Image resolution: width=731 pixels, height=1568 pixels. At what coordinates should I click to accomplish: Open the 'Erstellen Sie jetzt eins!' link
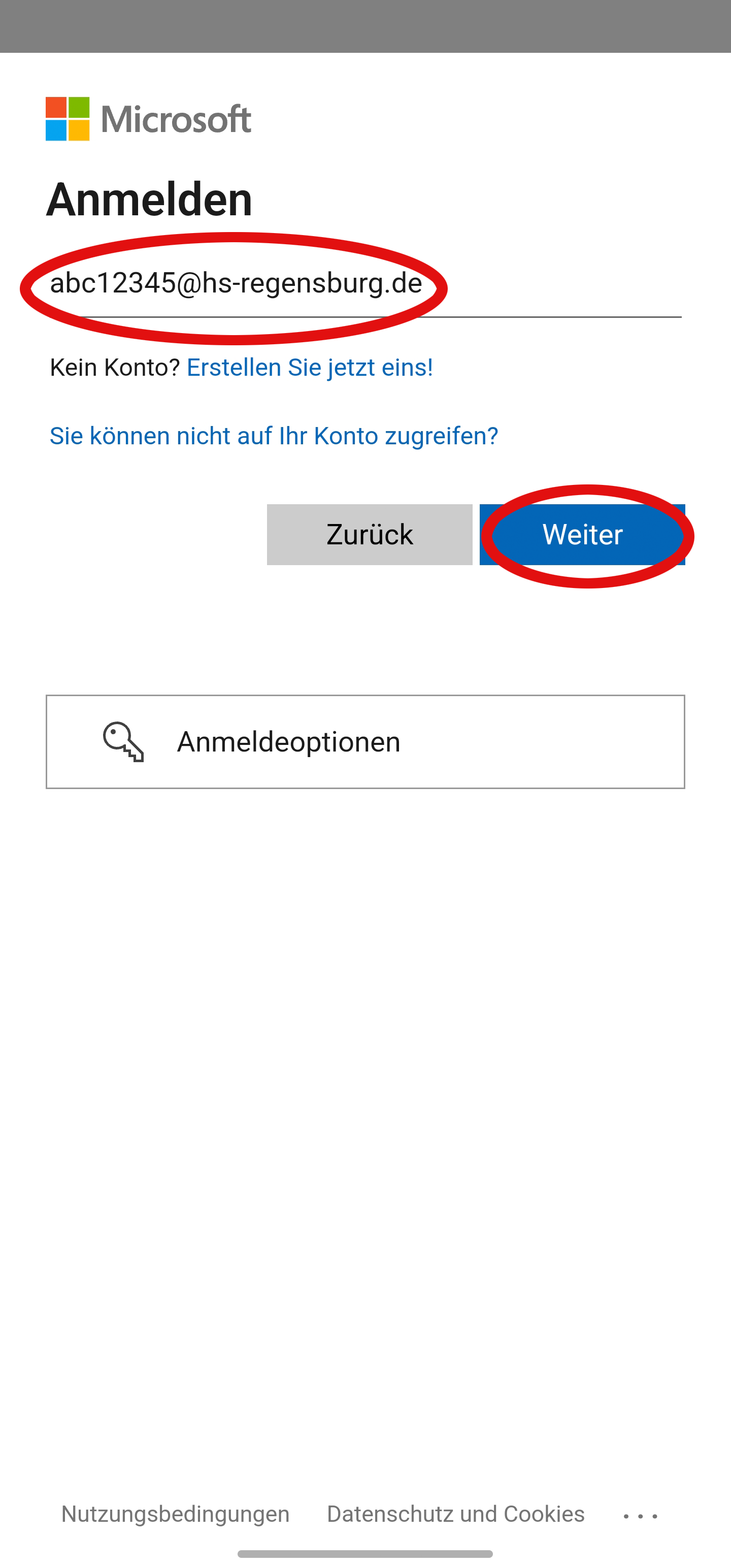310,367
